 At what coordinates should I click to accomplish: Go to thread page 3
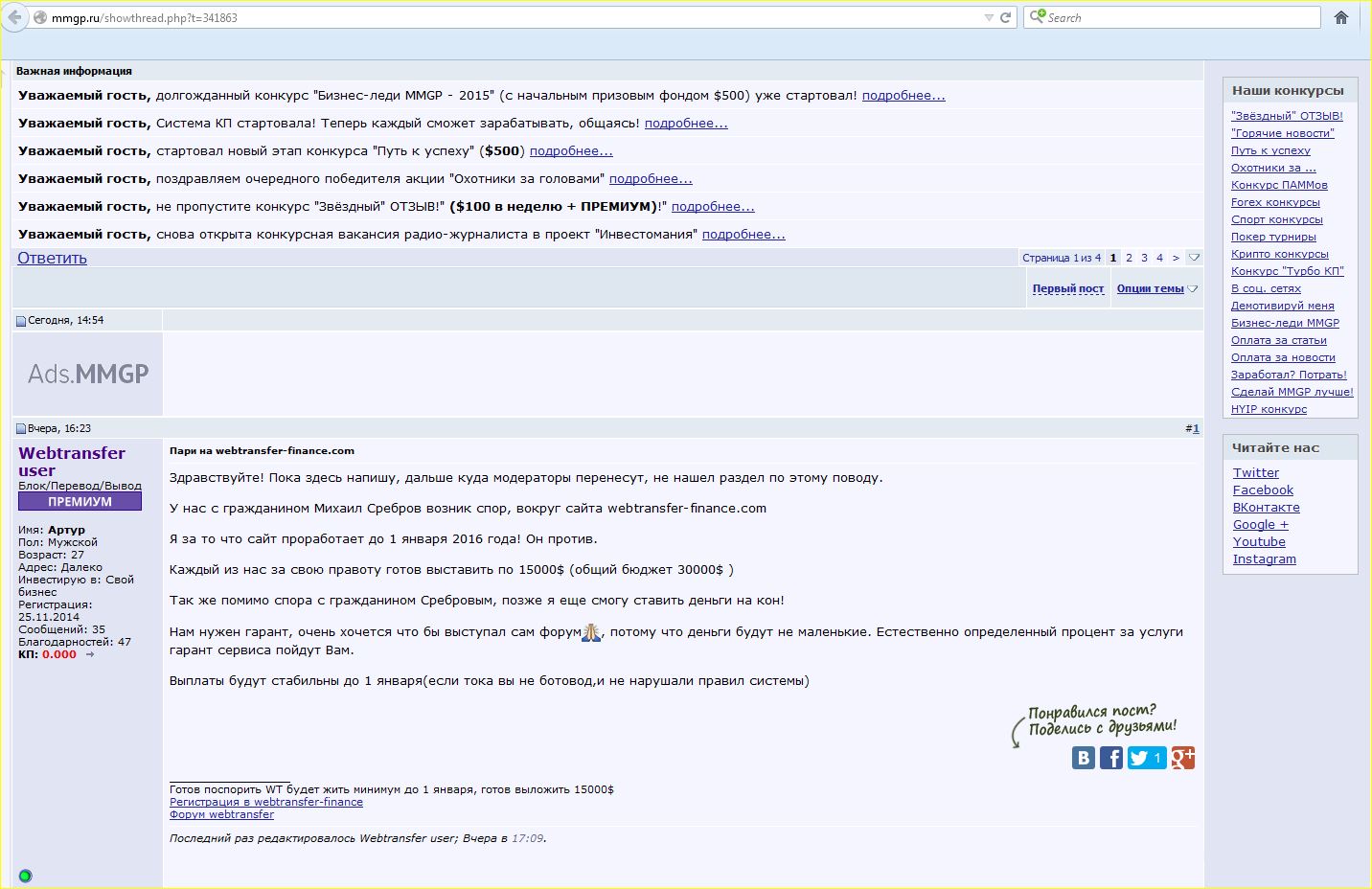coord(1144,258)
